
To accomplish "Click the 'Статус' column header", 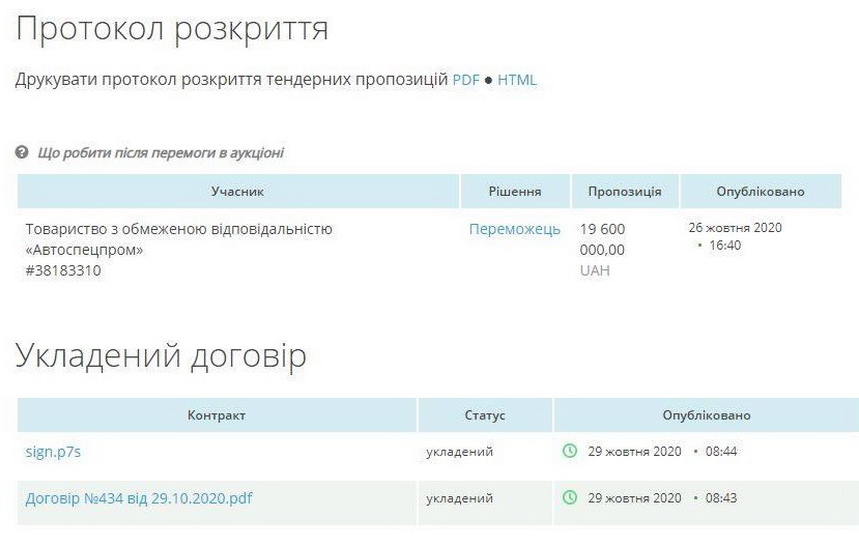I will coord(485,415).
